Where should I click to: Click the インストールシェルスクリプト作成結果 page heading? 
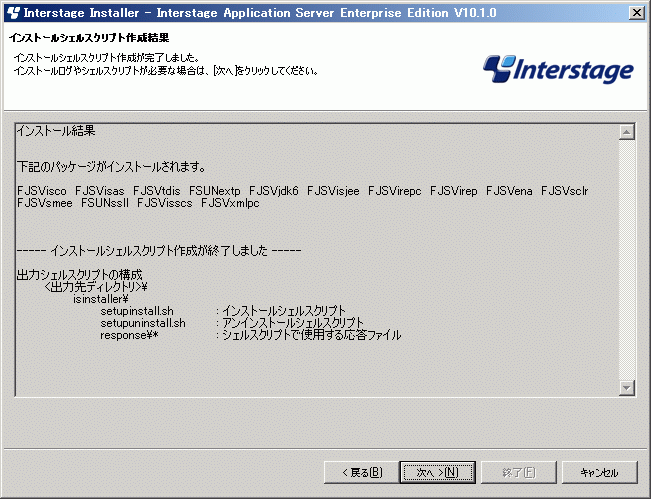[89, 38]
